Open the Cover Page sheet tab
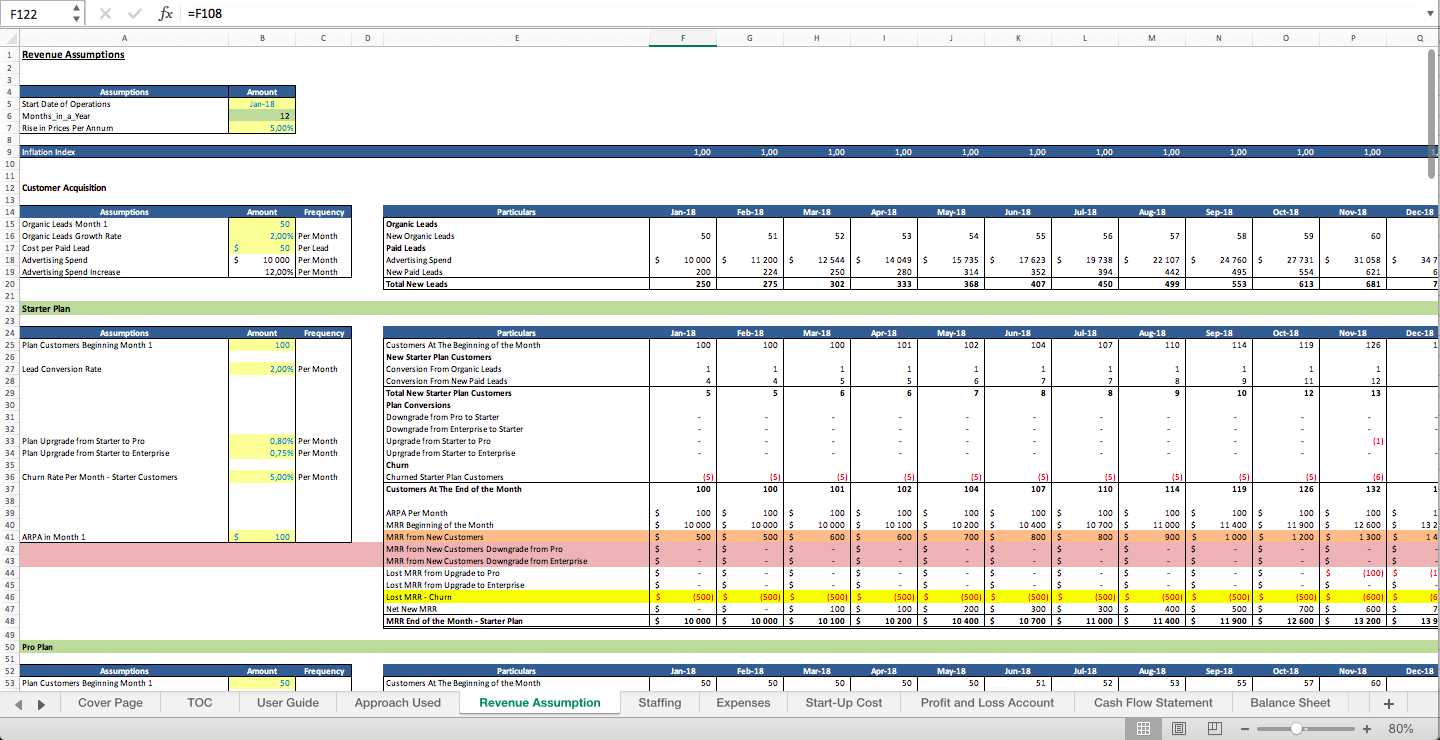1440x740 pixels. 110,703
